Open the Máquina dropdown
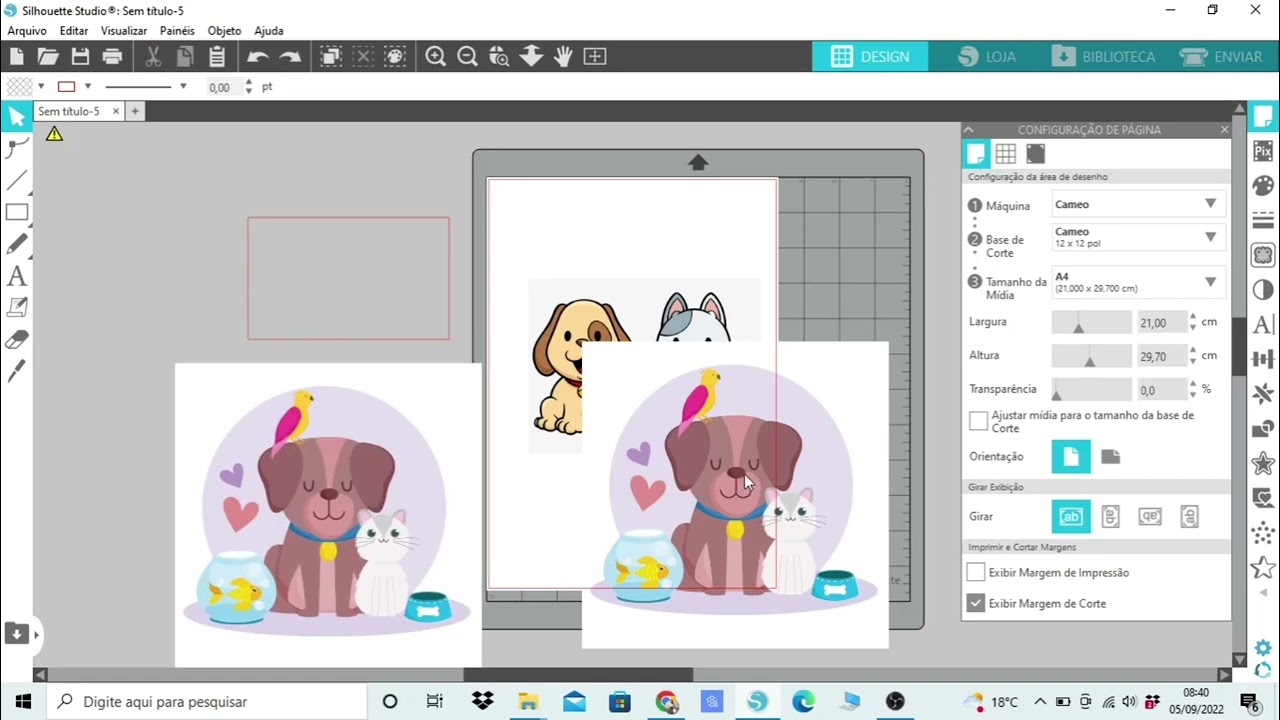 pyautogui.click(x=1139, y=204)
